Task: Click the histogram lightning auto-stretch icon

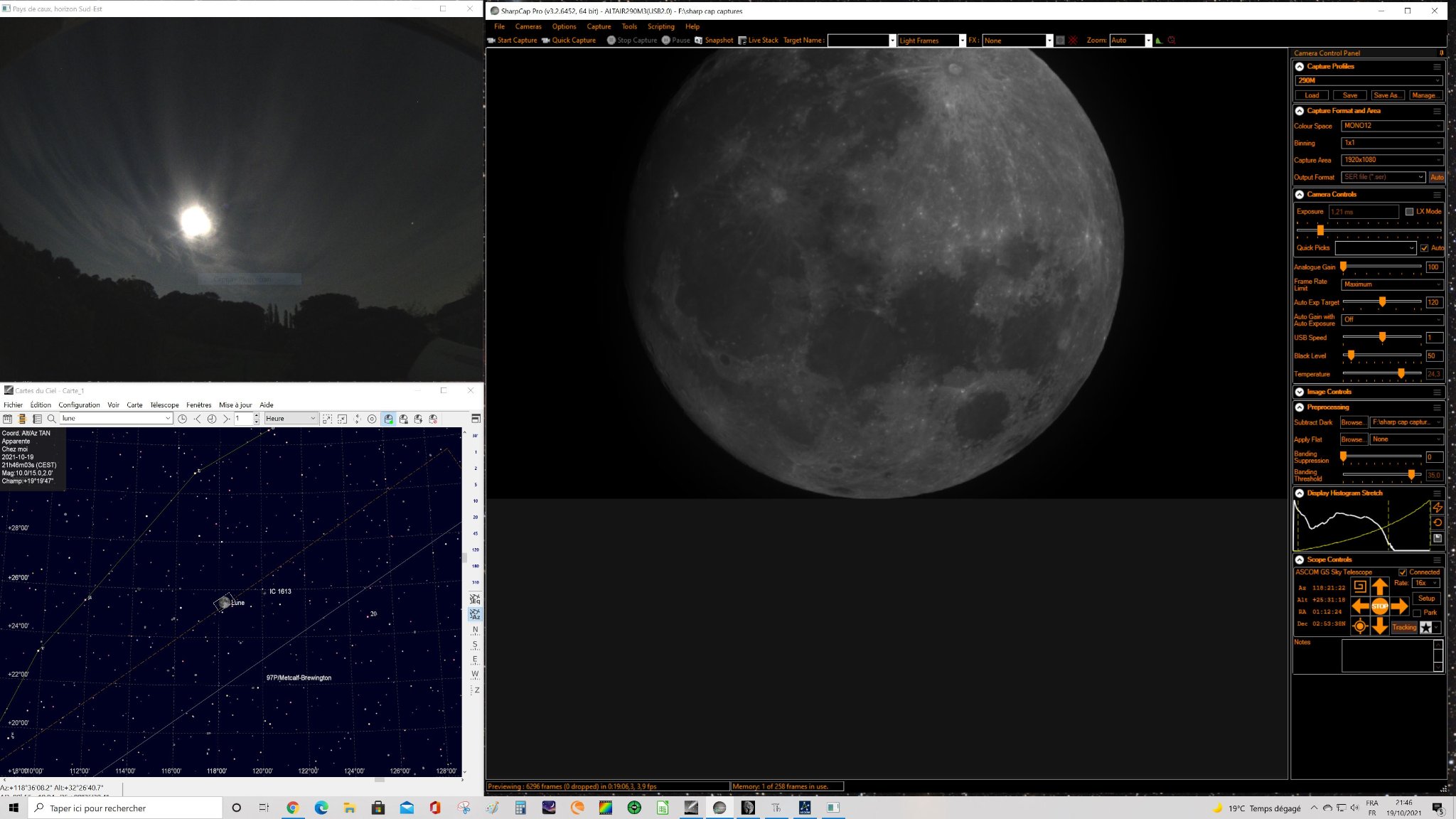Action: coord(1438,508)
